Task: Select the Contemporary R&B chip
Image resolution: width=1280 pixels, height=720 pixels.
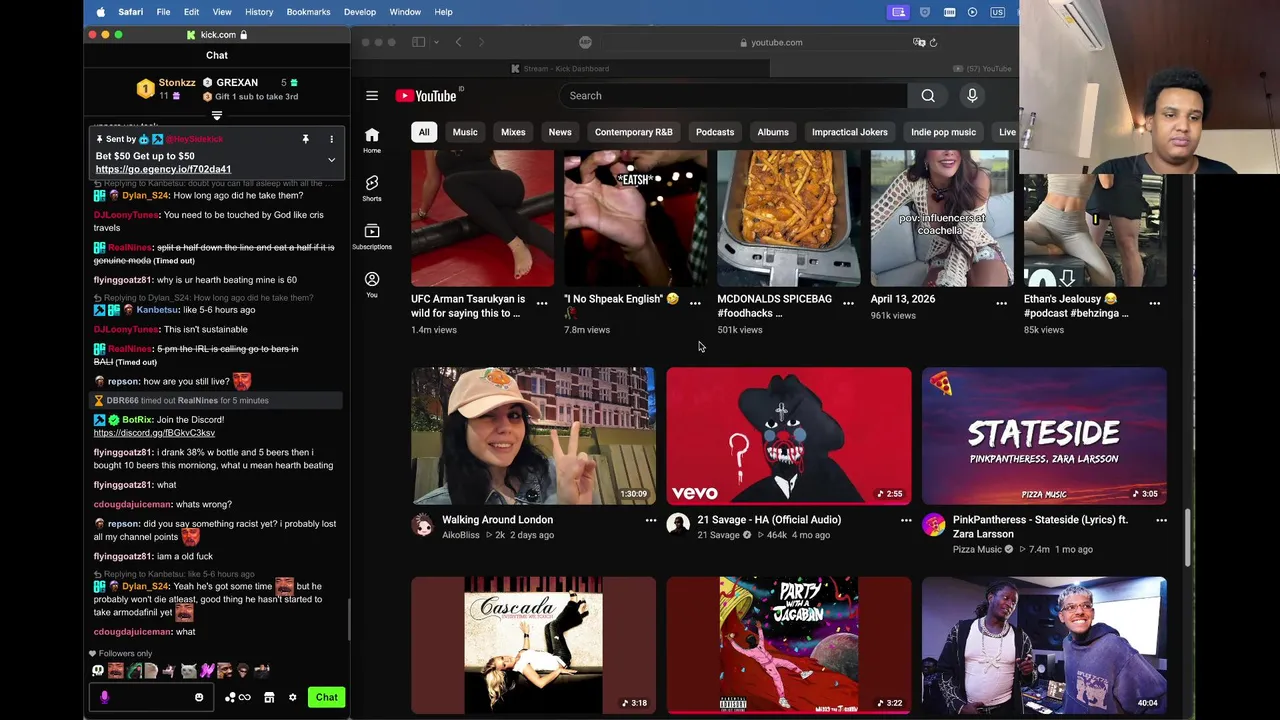Action: (x=634, y=132)
